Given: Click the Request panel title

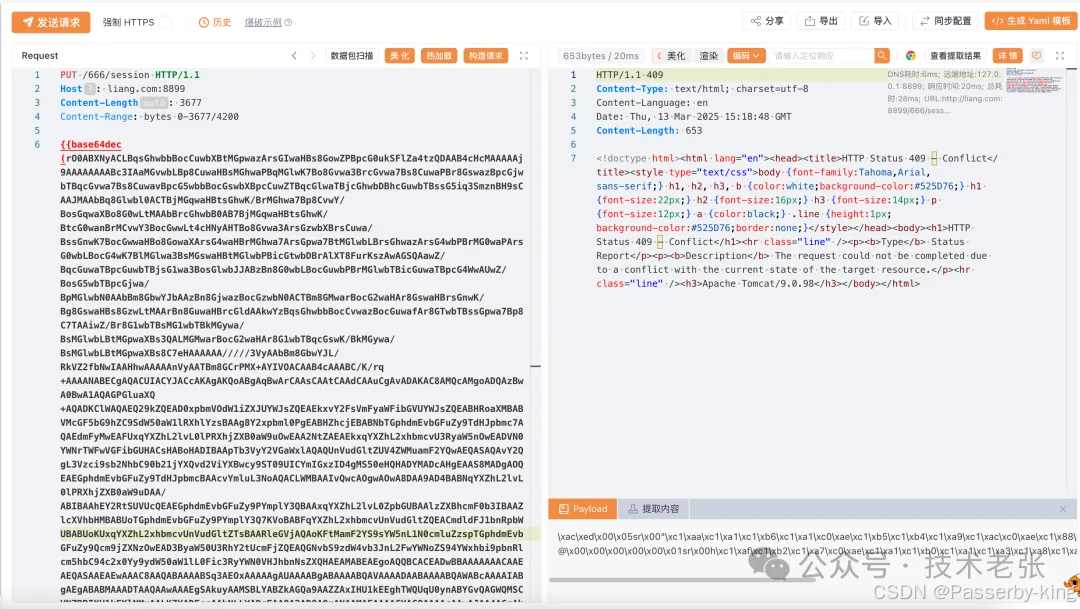Looking at the screenshot, I should pos(40,56).
